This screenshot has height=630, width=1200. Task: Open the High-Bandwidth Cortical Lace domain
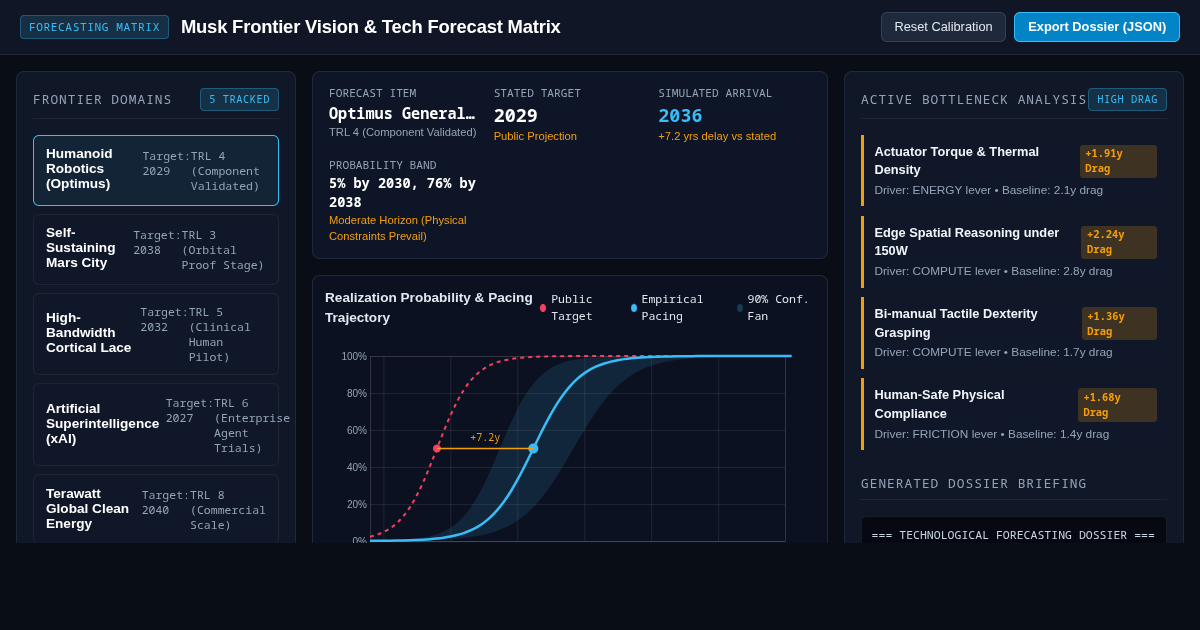[x=156, y=334]
